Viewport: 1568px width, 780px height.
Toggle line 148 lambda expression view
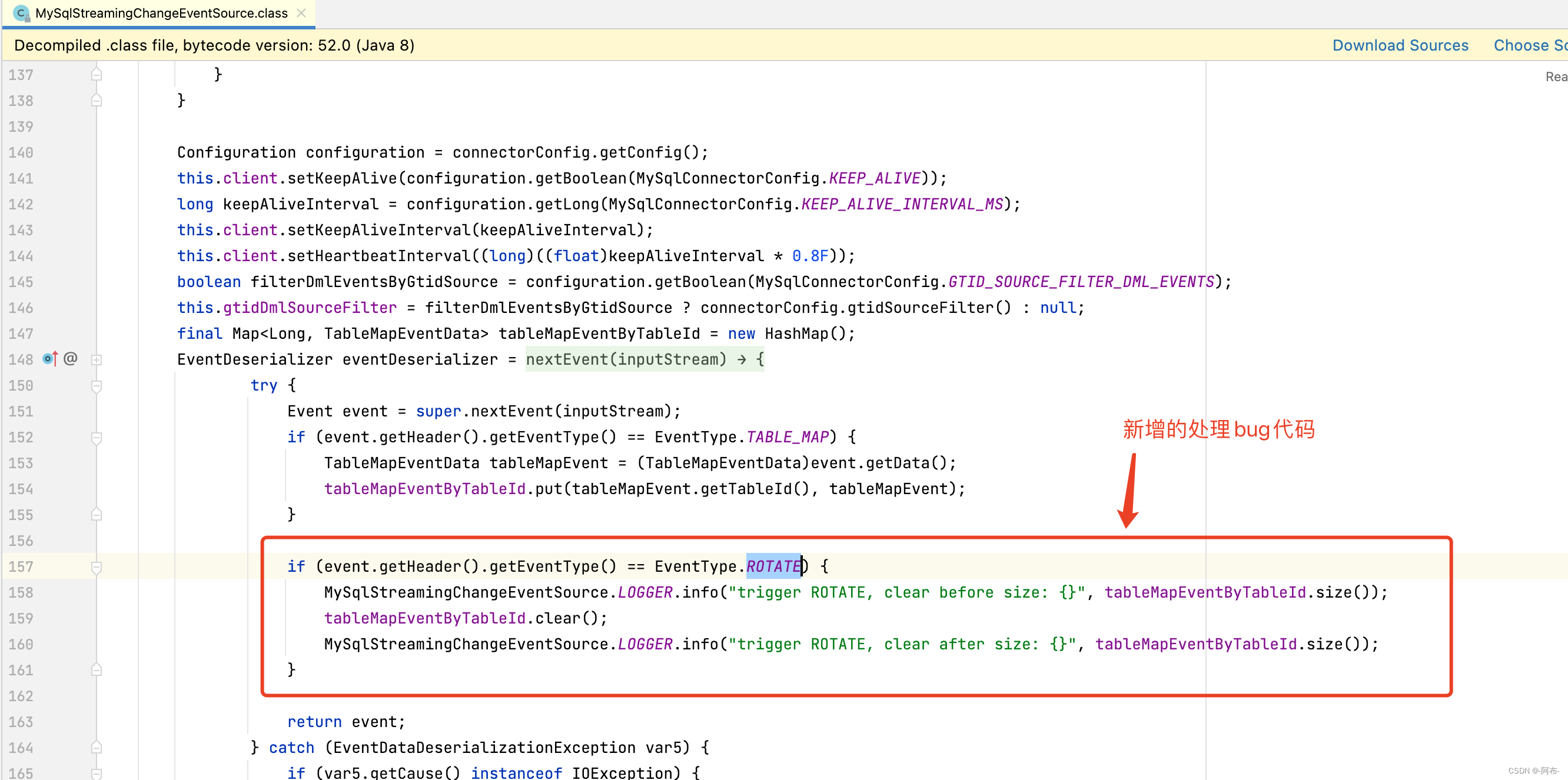point(96,360)
